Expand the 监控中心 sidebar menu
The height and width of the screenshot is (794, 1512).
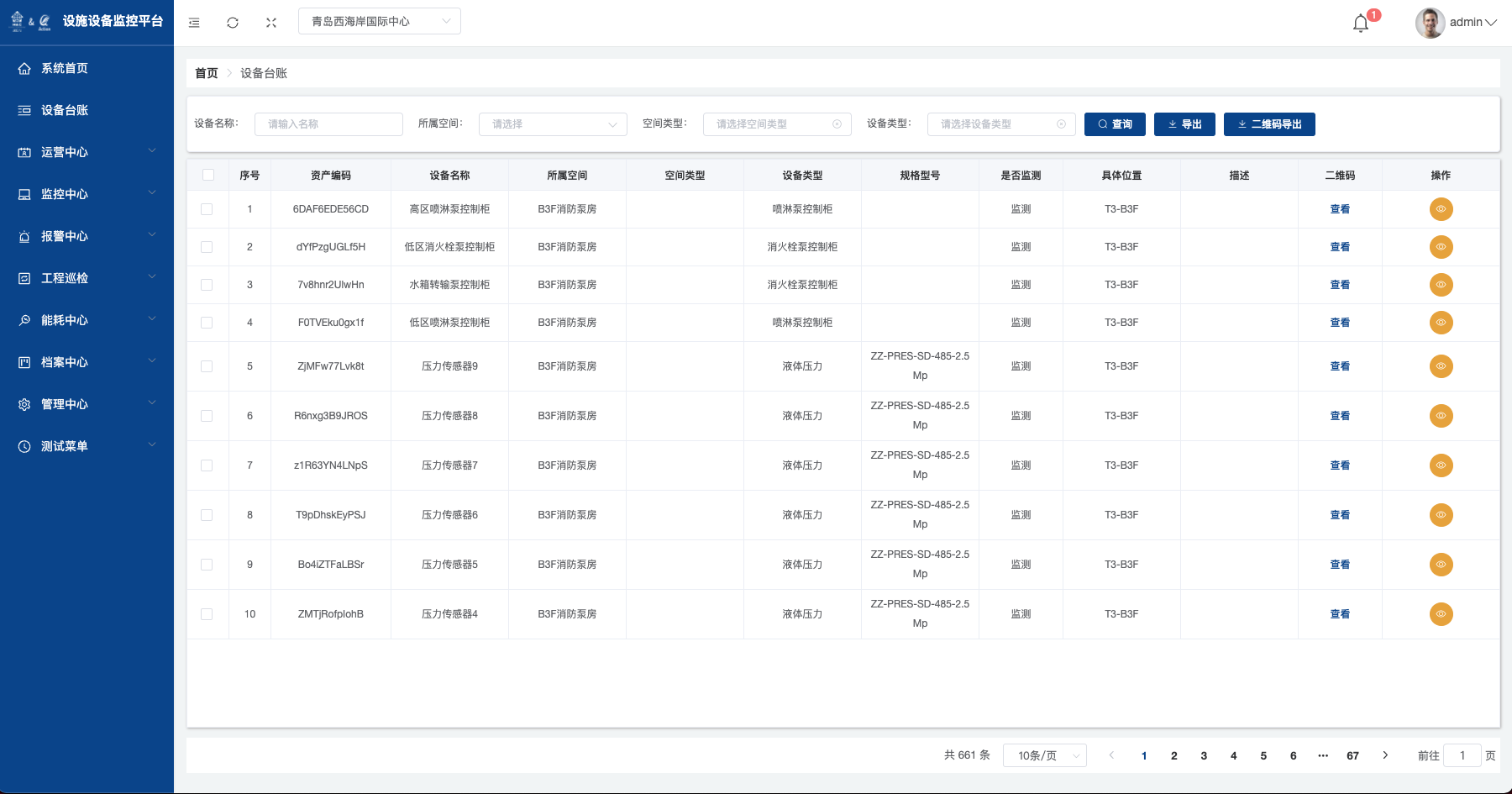click(x=87, y=194)
